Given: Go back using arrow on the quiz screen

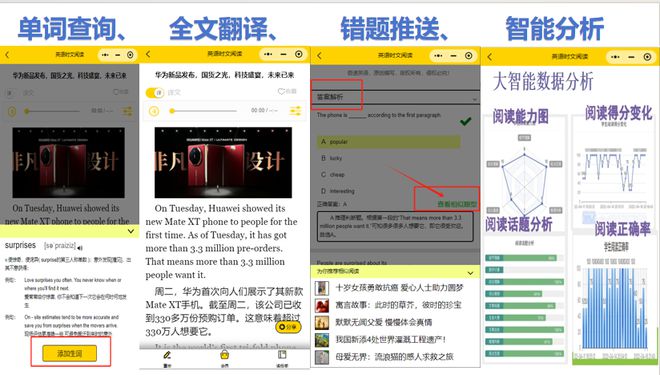Looking at the screenshot, I should pyautogui.click(x=319, y=56).
